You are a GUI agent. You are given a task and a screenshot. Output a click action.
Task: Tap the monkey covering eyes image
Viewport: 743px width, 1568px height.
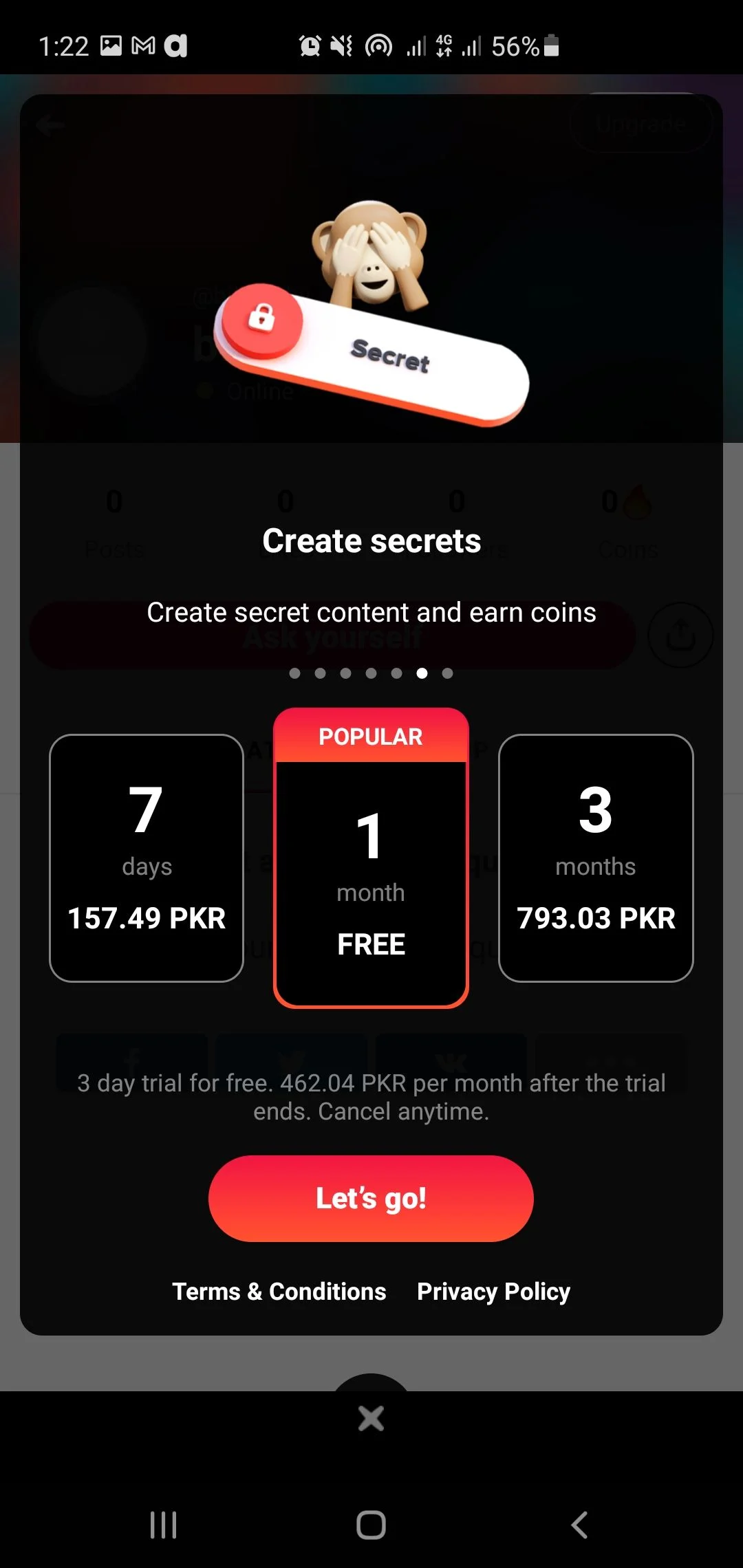370,254
